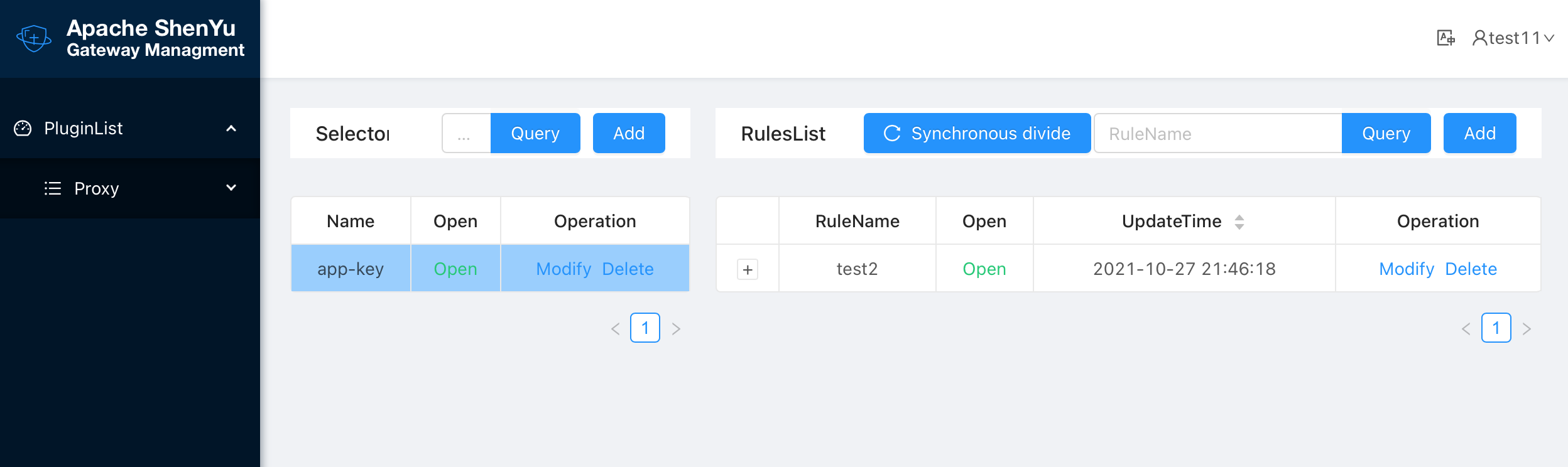The height and width of the screenshot is (467, 1568).
Task: Click the user avatar icon
Action: pyautogui.click(x=1479, y=38)
